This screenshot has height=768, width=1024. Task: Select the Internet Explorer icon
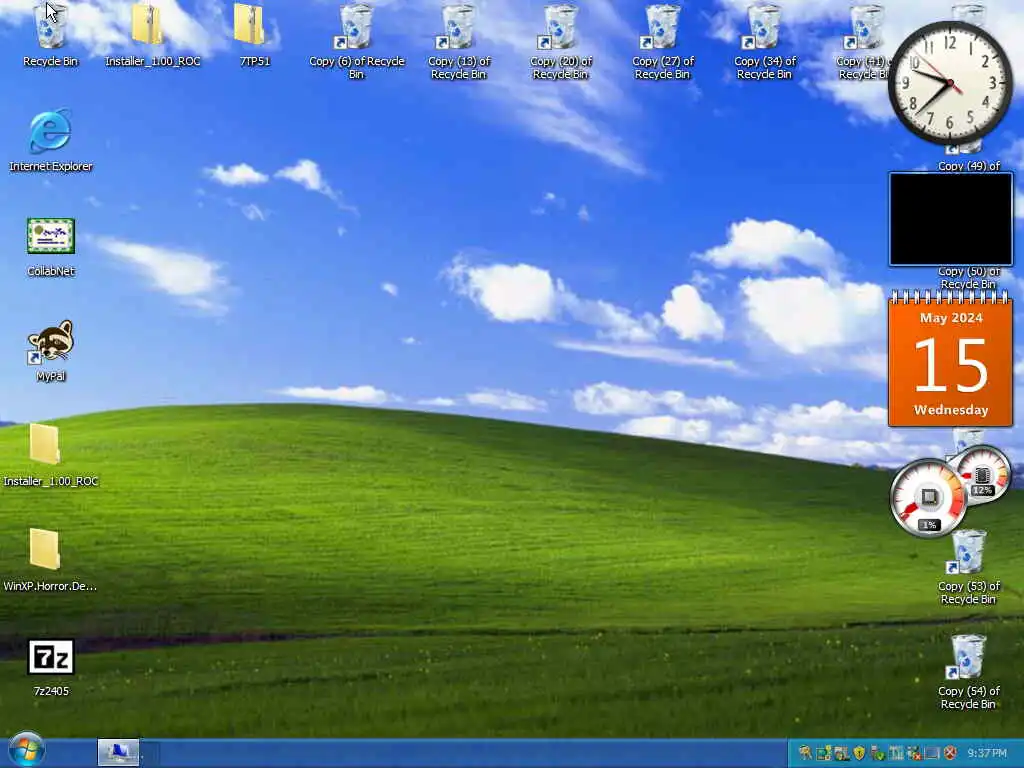pos(50,140)
